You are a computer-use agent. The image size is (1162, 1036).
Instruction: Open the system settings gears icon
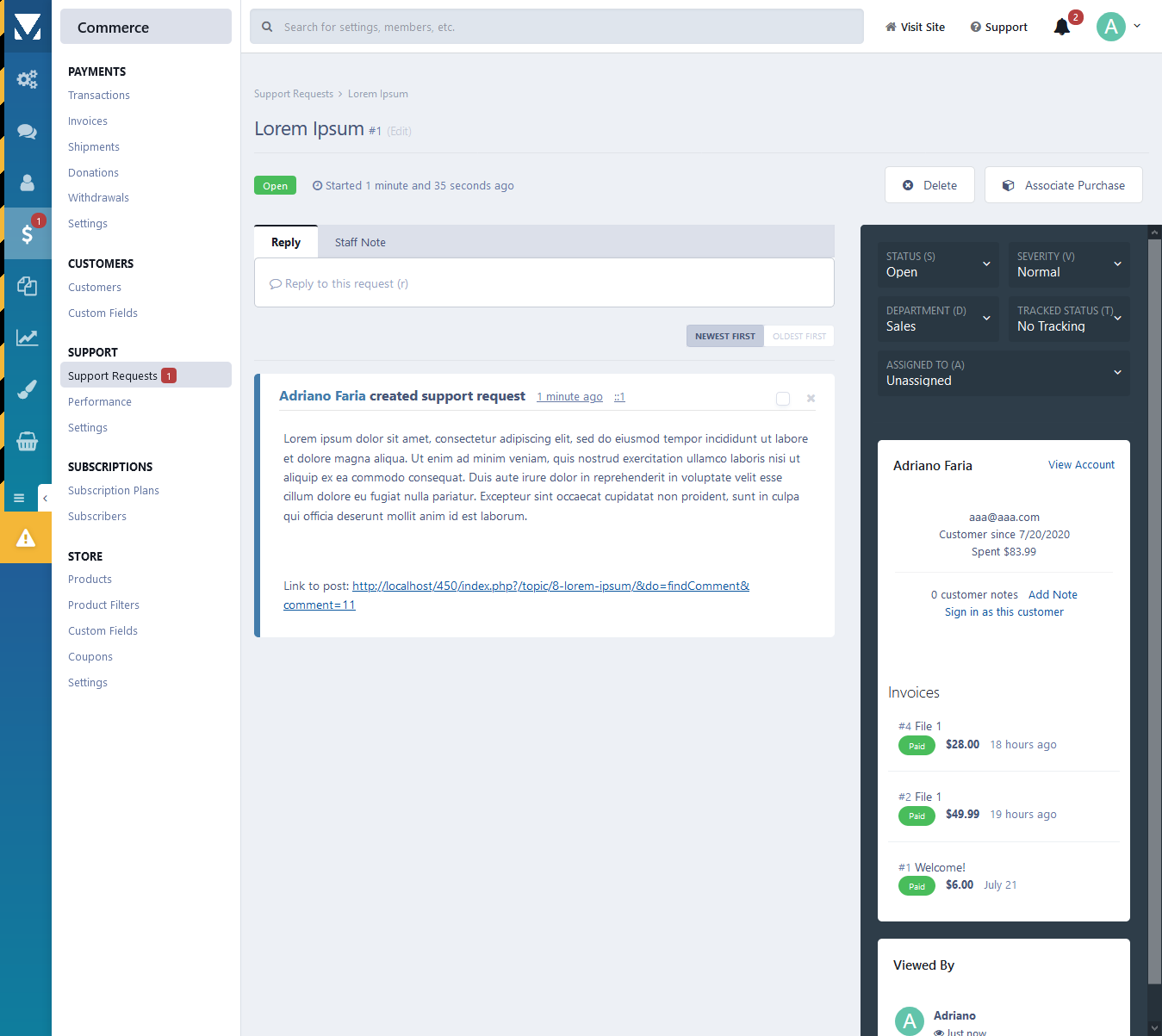27,79
